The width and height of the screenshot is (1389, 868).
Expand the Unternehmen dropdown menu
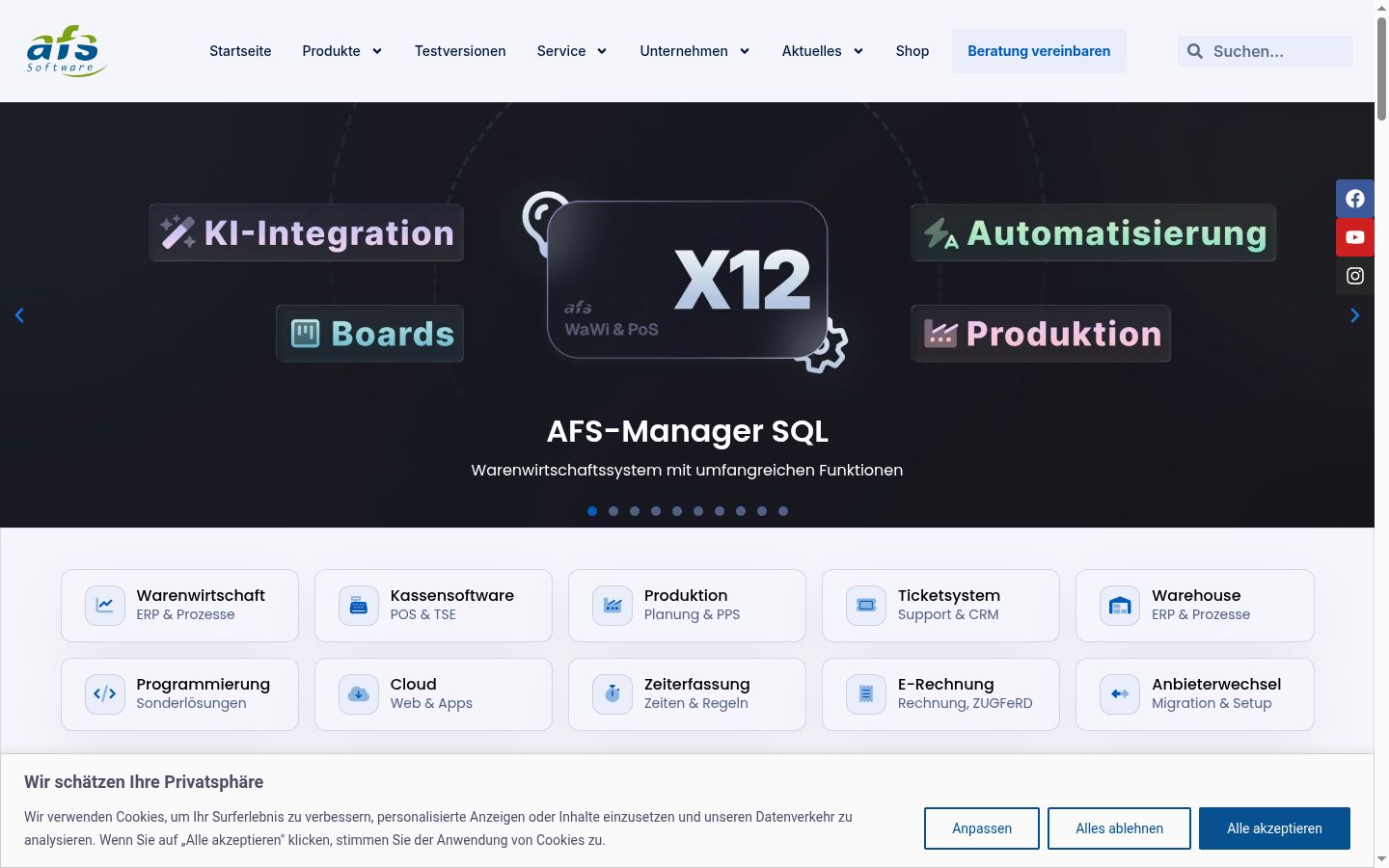(694, 51)
